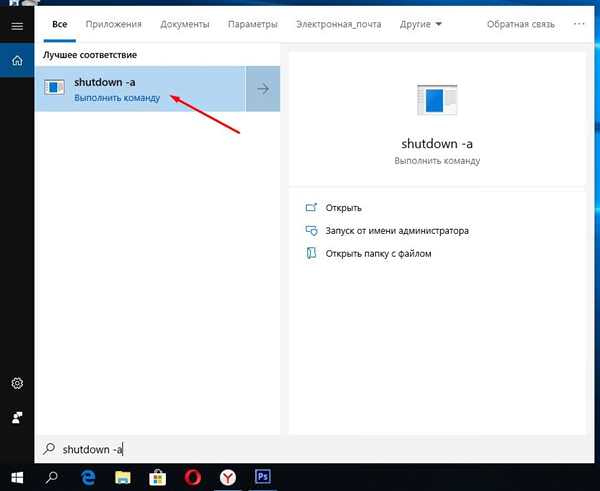
Task: Open Photoshop from taskbar
Action: coord(262,477)
